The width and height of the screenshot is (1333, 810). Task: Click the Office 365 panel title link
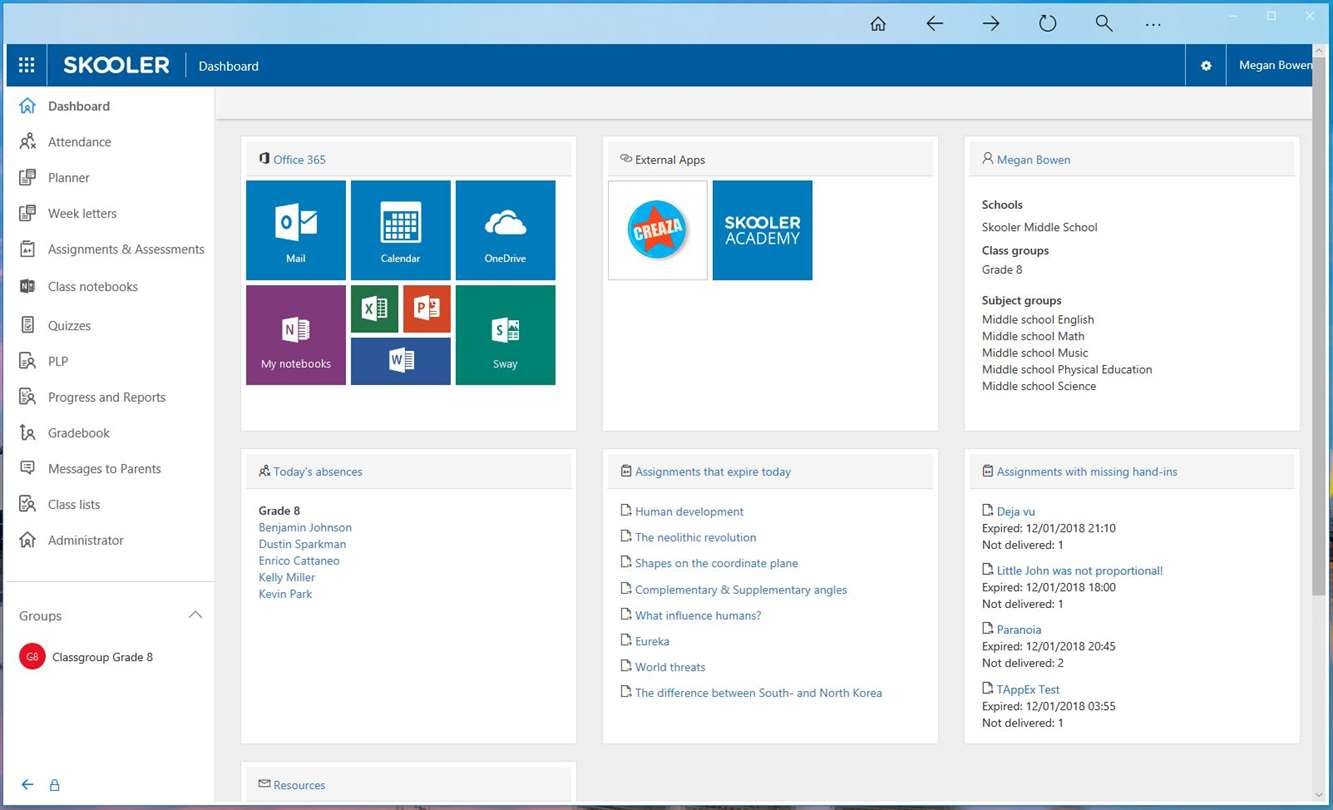coord(299,160)
